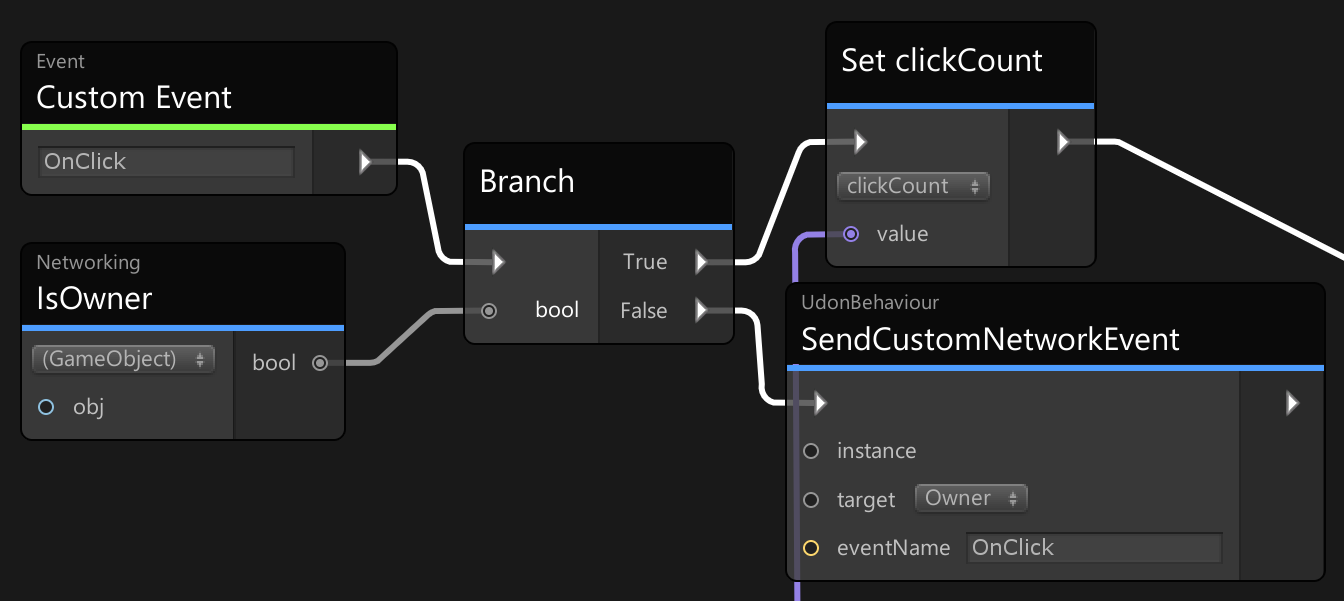Viewport: 1344px width, 601px height.
Task: Select the SendCustomNetworkEvent node title
Action: 991,340
